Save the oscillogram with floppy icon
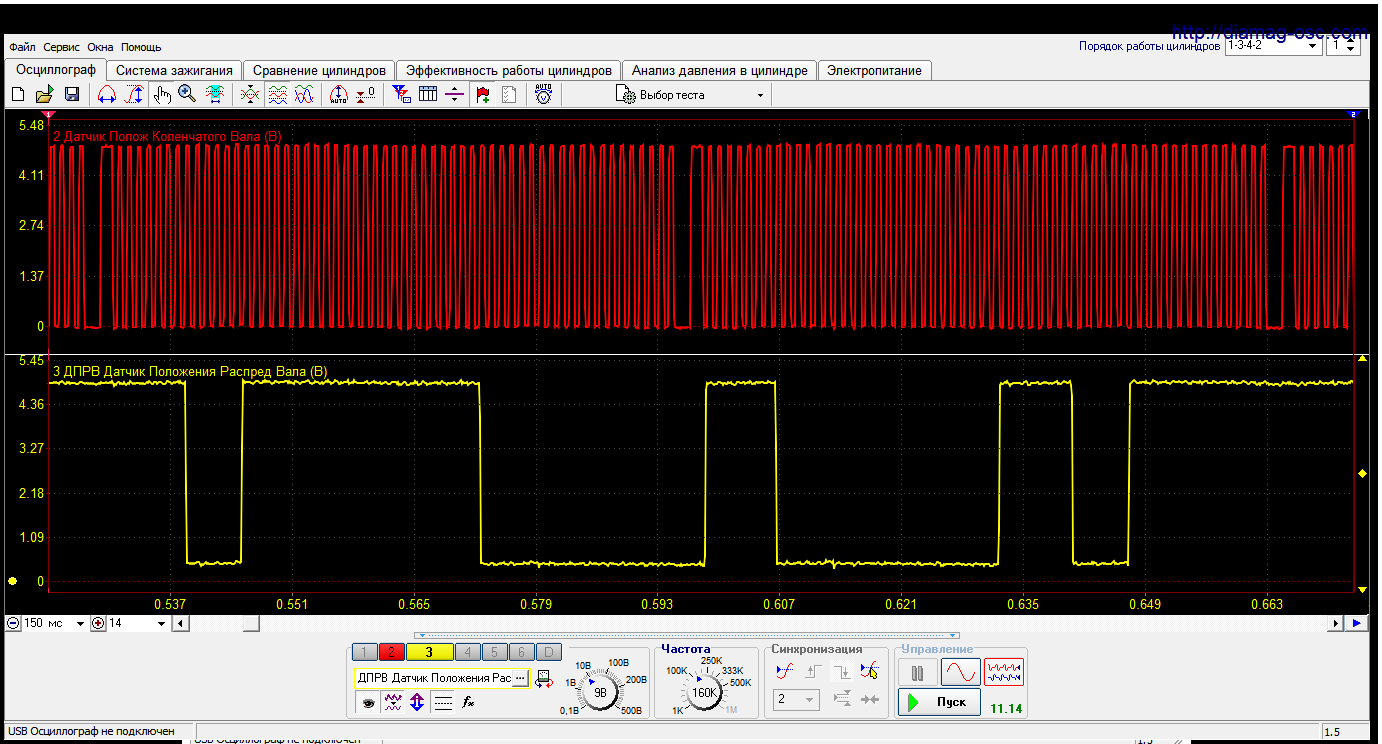This screenshot has width=1382, height=744. pos(71,94)
